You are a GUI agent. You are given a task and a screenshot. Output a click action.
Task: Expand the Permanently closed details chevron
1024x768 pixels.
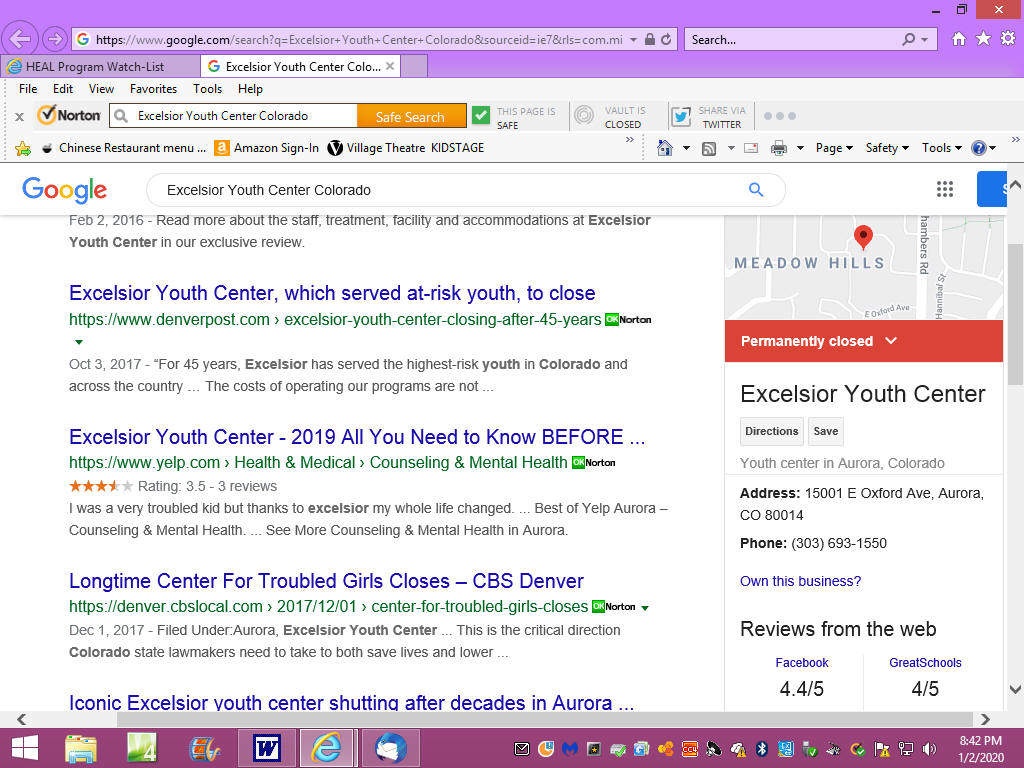tap(891, 340)
